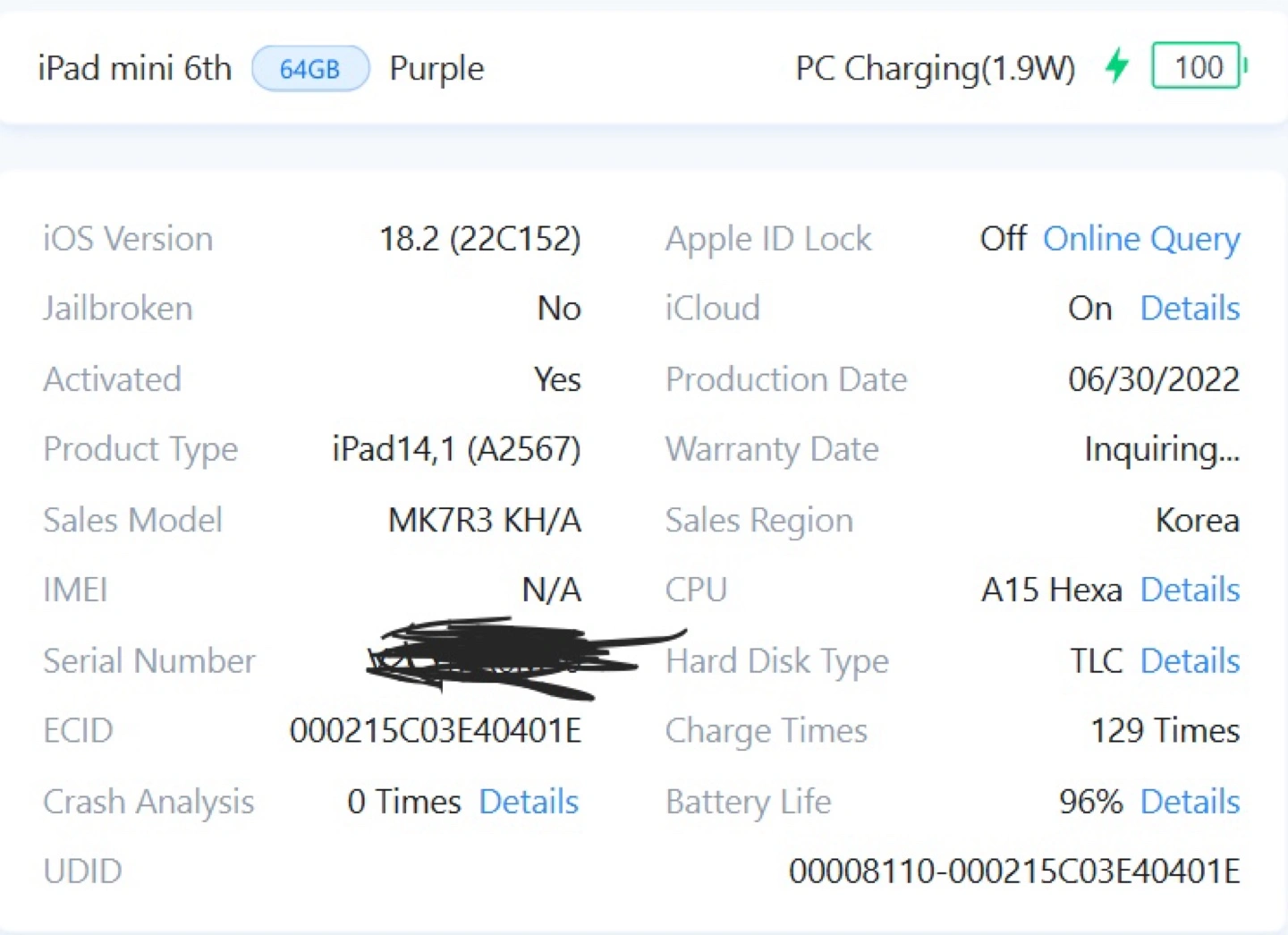The height and width of the screenshot is (935, 1288).
Task: Click the UDID value string
Action: [x=1014, y=871]
